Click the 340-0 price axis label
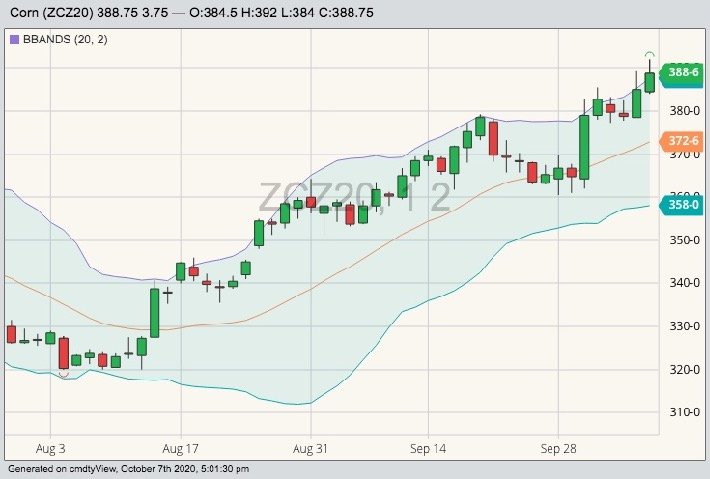This screenshot has width=710, height=479. (684, 283)
